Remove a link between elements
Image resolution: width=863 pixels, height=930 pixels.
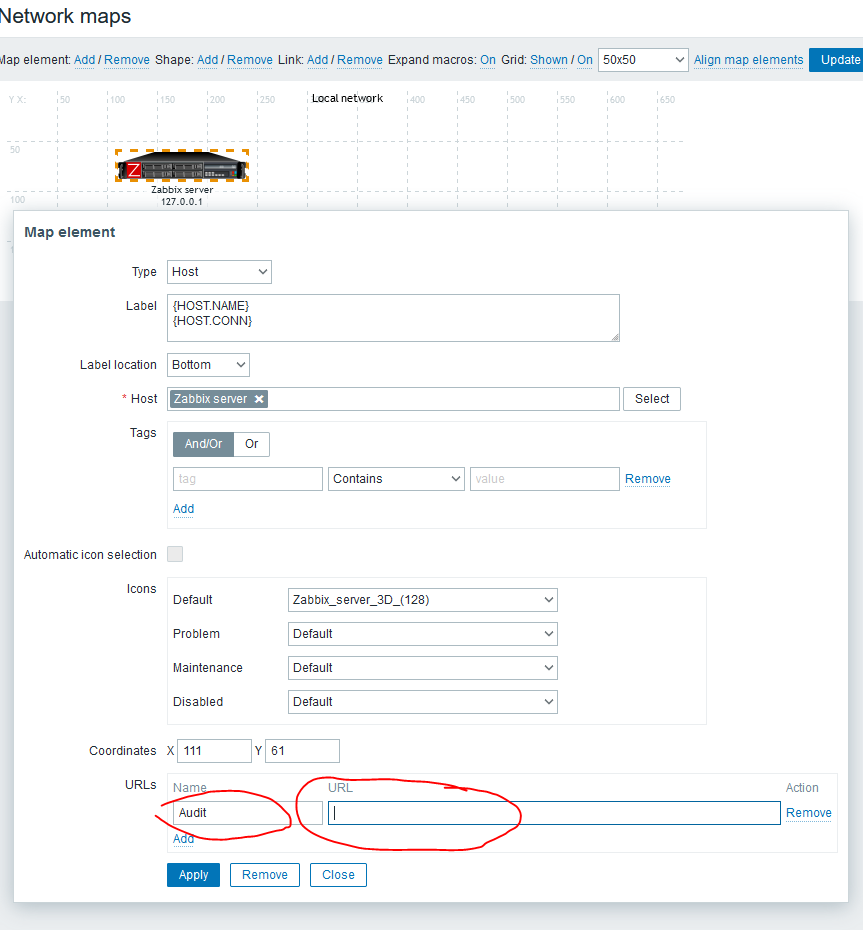[360, 60]
